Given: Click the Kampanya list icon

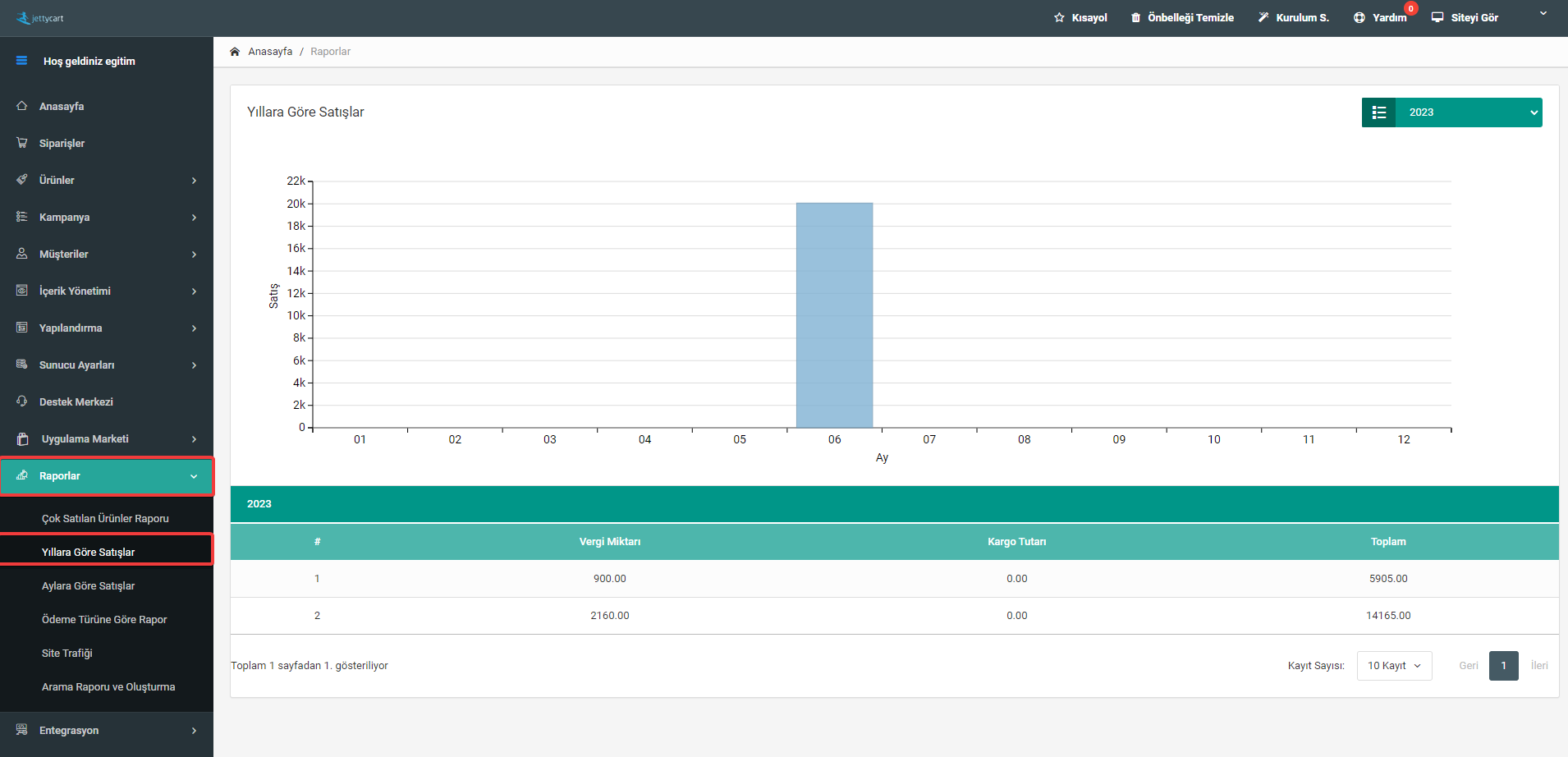Looking at the screenshot, I should (22, 217).
